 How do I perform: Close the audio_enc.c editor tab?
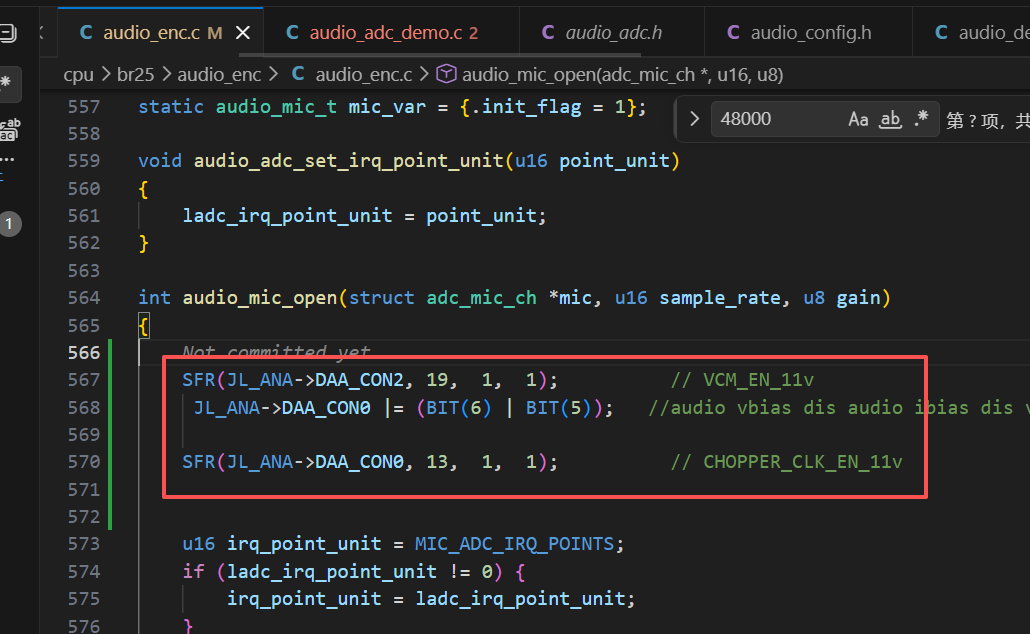coord(242,33)
